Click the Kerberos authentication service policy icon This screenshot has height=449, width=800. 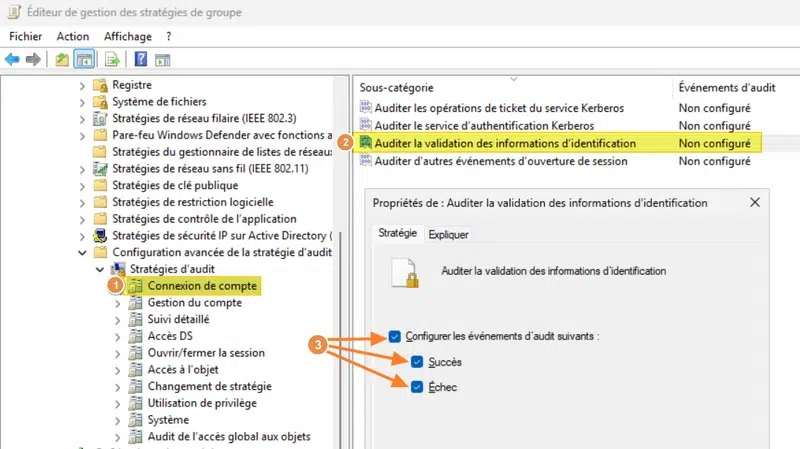coord(365,125)
